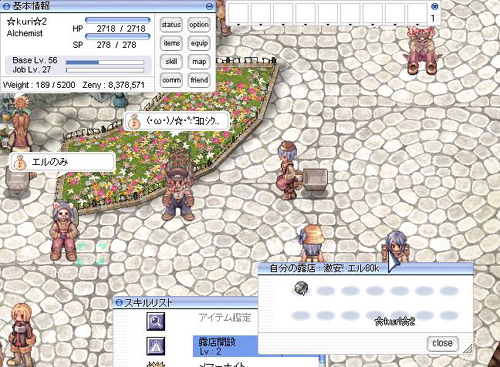The image size is (500, 367).
Task: Click the first empty hotkey bar slot
Action: pyautogui.click(x=239, y=13)
